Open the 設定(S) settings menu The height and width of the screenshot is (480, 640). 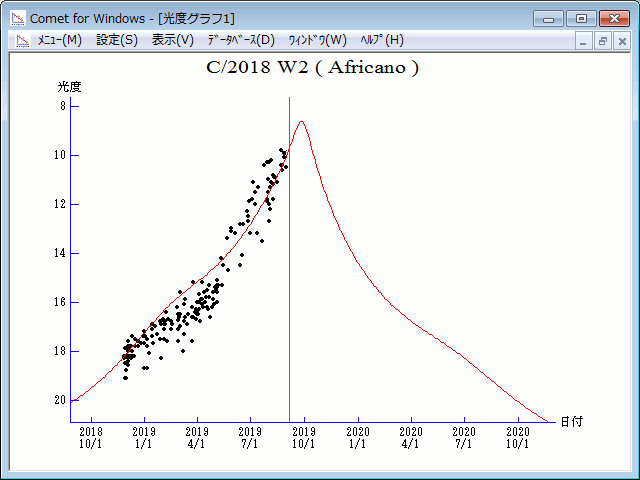117,40
